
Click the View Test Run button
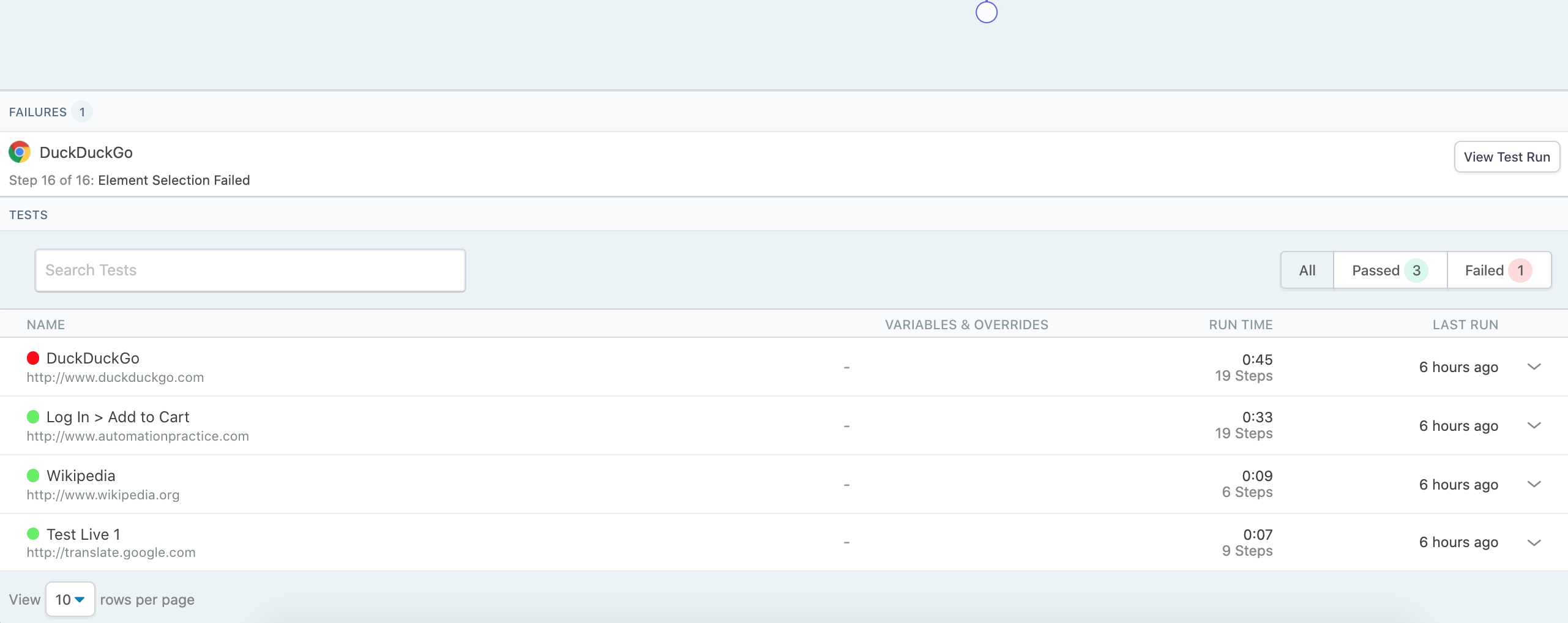click(x=1507, y=157)
